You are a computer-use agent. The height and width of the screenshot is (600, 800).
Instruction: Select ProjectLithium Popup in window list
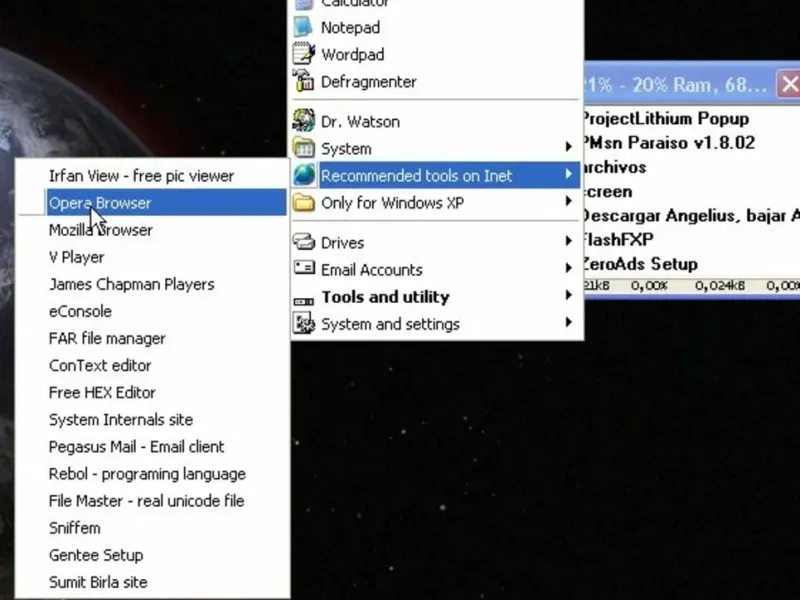pyautogui.click(x=665, y=119)
